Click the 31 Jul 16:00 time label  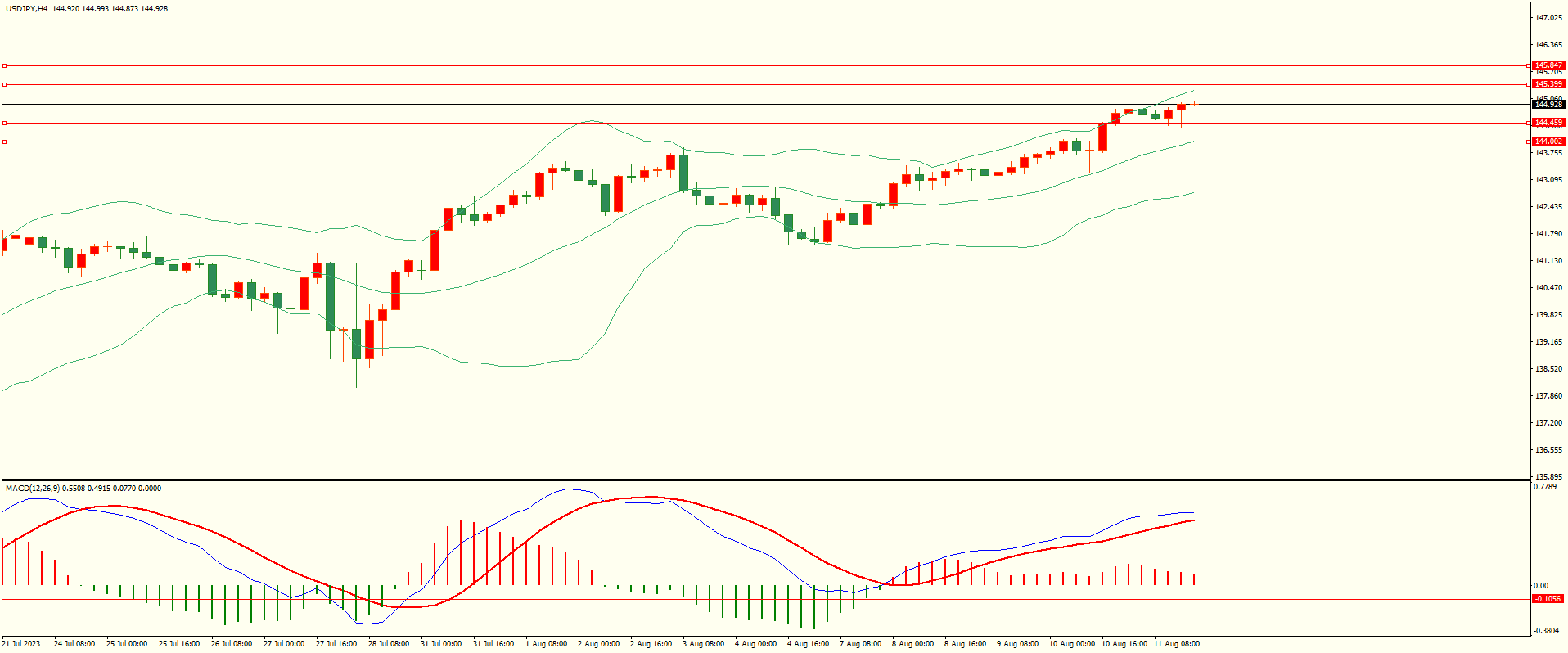(x=493, y=644)
